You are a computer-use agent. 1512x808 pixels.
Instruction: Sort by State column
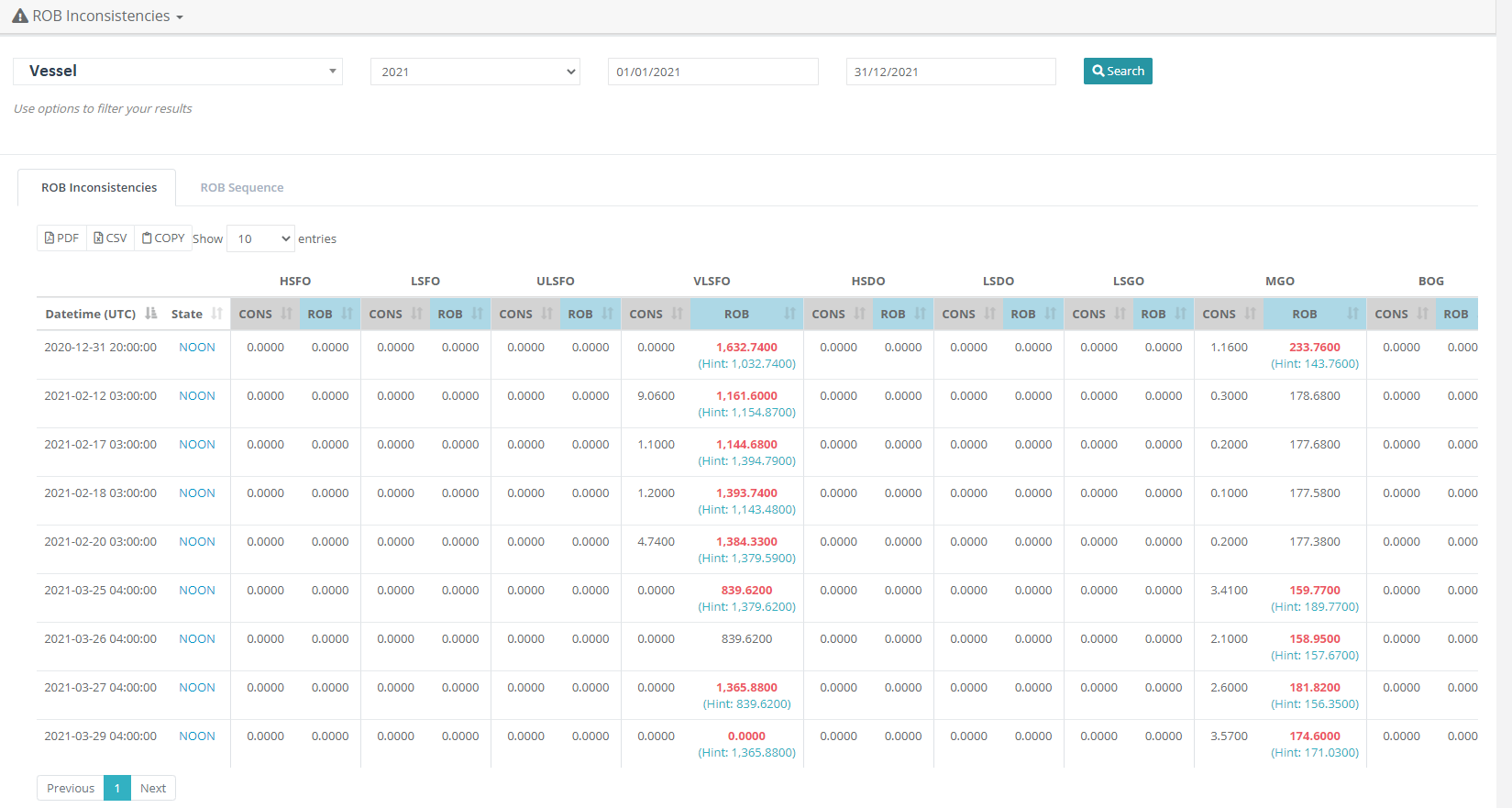(x=196, y=314)
